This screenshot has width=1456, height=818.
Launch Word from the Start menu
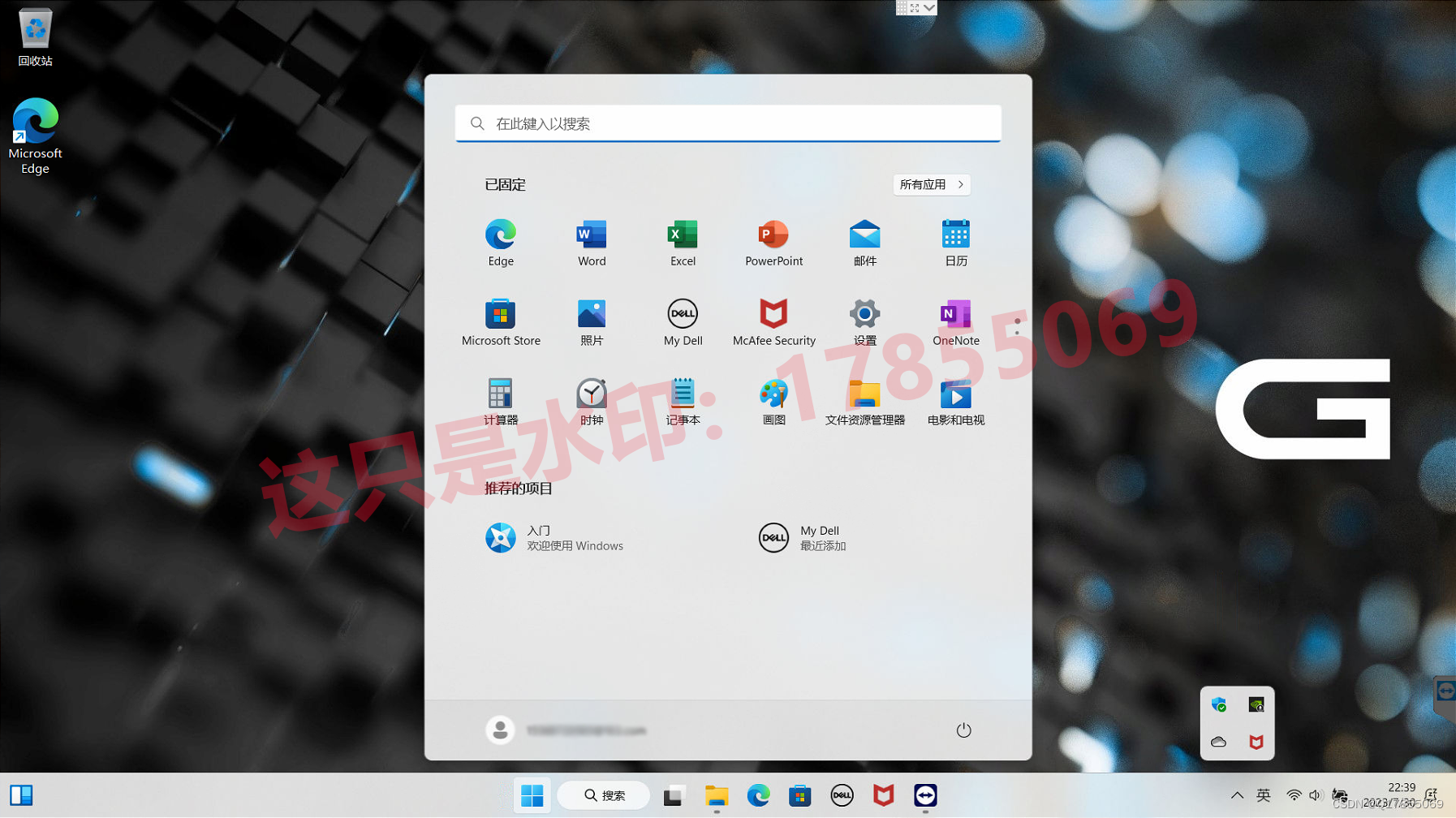tap(592, 243)
